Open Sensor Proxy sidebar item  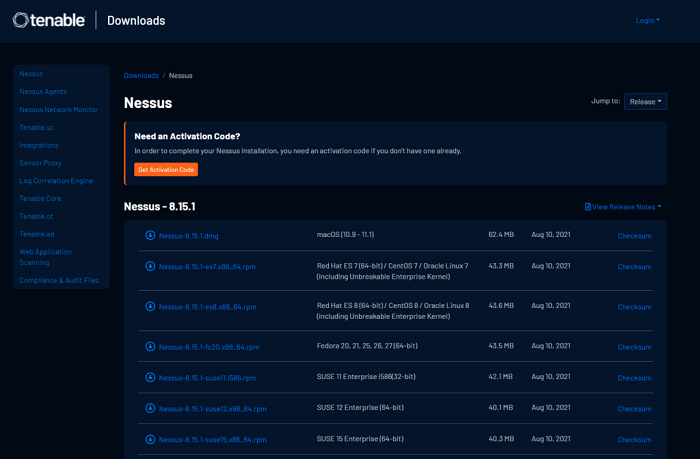point(40,163)
